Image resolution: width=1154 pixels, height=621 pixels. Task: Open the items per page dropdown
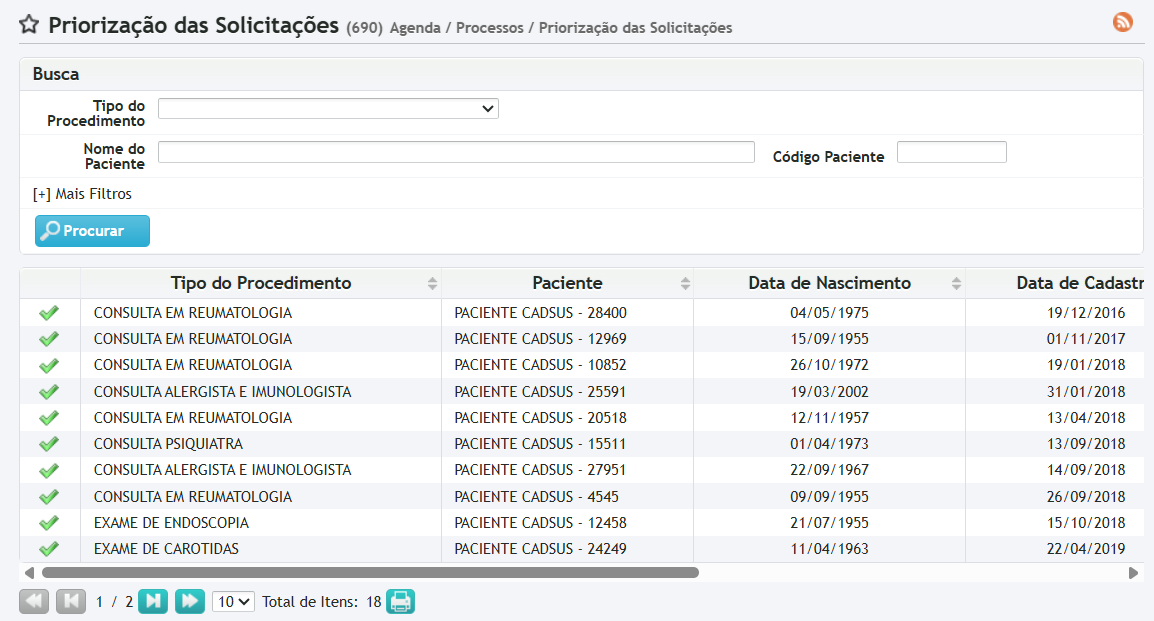(233, 602)
